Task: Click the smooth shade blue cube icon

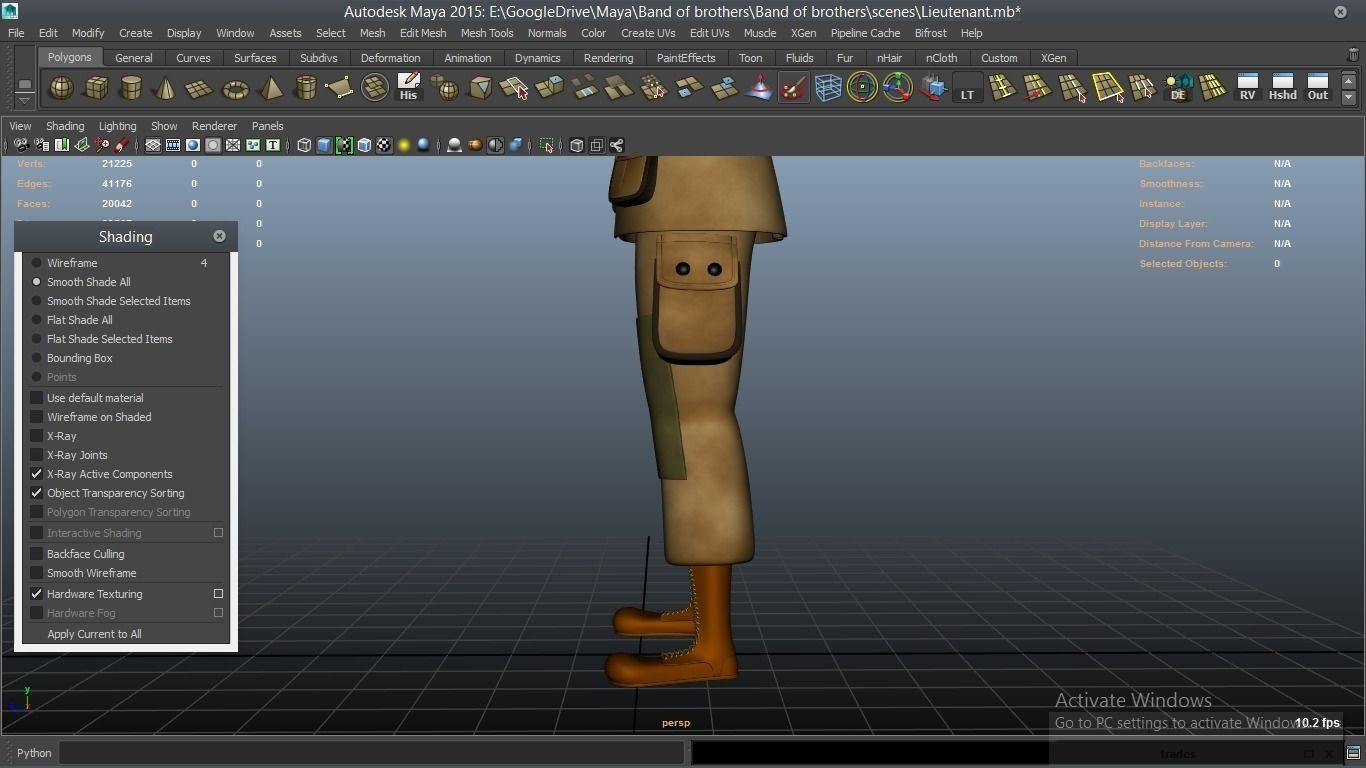Action: [x=324, y=145]
